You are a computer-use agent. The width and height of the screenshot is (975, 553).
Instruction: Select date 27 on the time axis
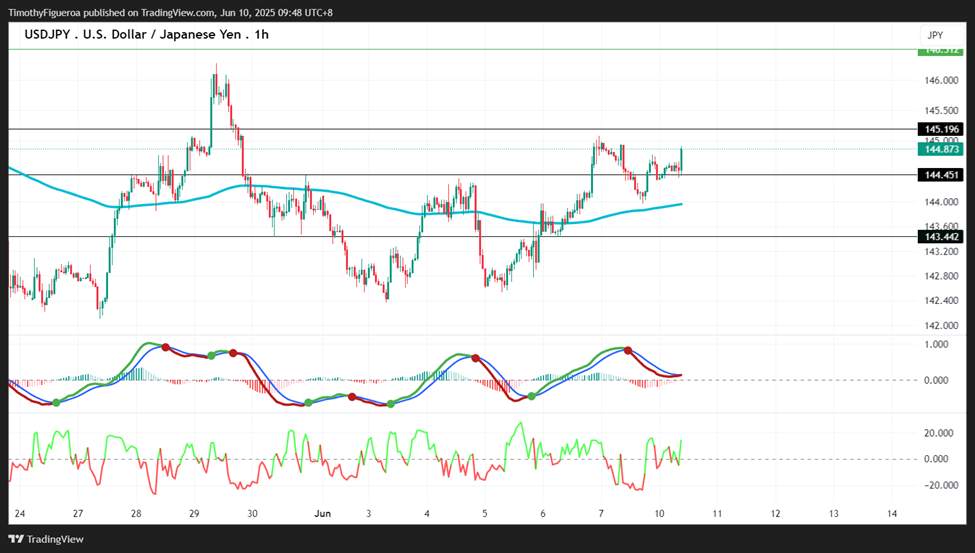[x=78, y=514]
